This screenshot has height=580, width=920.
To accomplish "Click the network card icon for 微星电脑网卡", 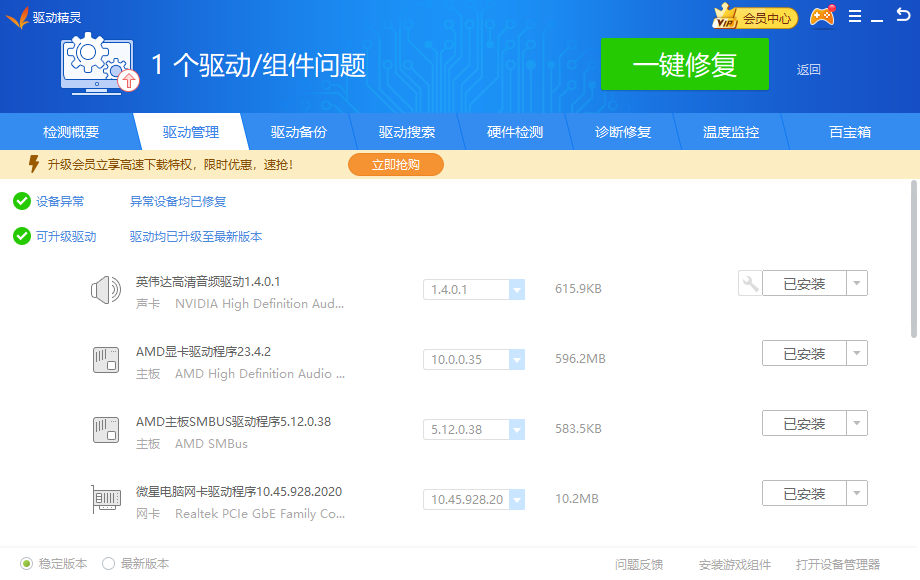I will click(x=106, y=499).
